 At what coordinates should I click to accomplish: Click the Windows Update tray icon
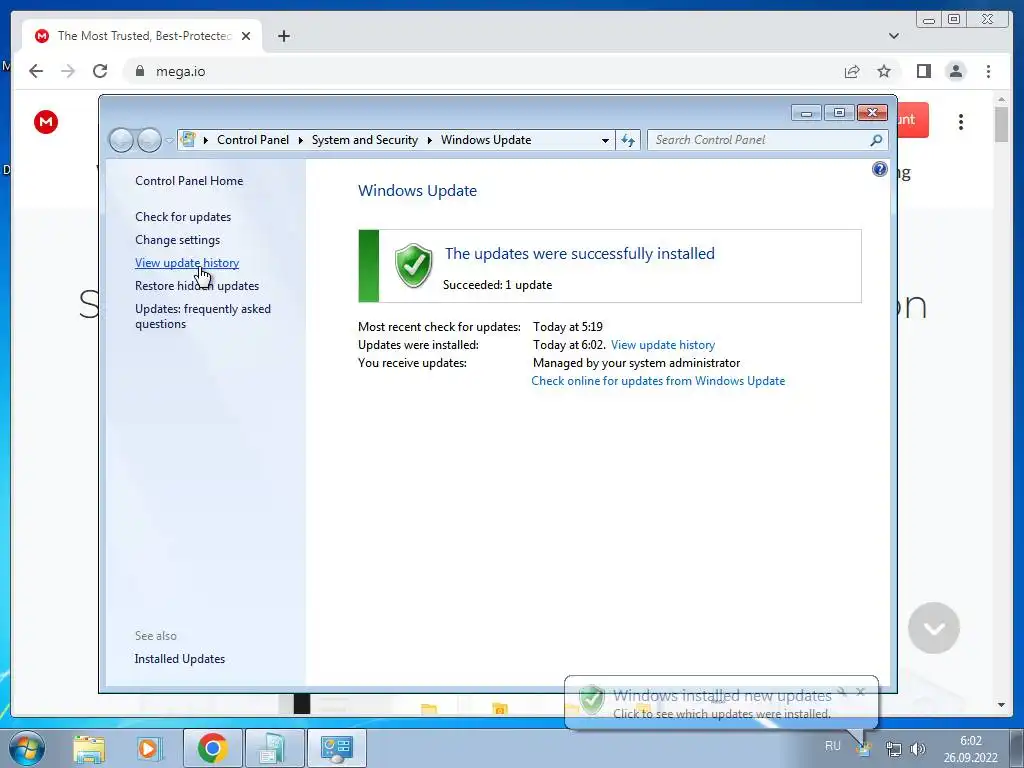(x=864, y=749)
